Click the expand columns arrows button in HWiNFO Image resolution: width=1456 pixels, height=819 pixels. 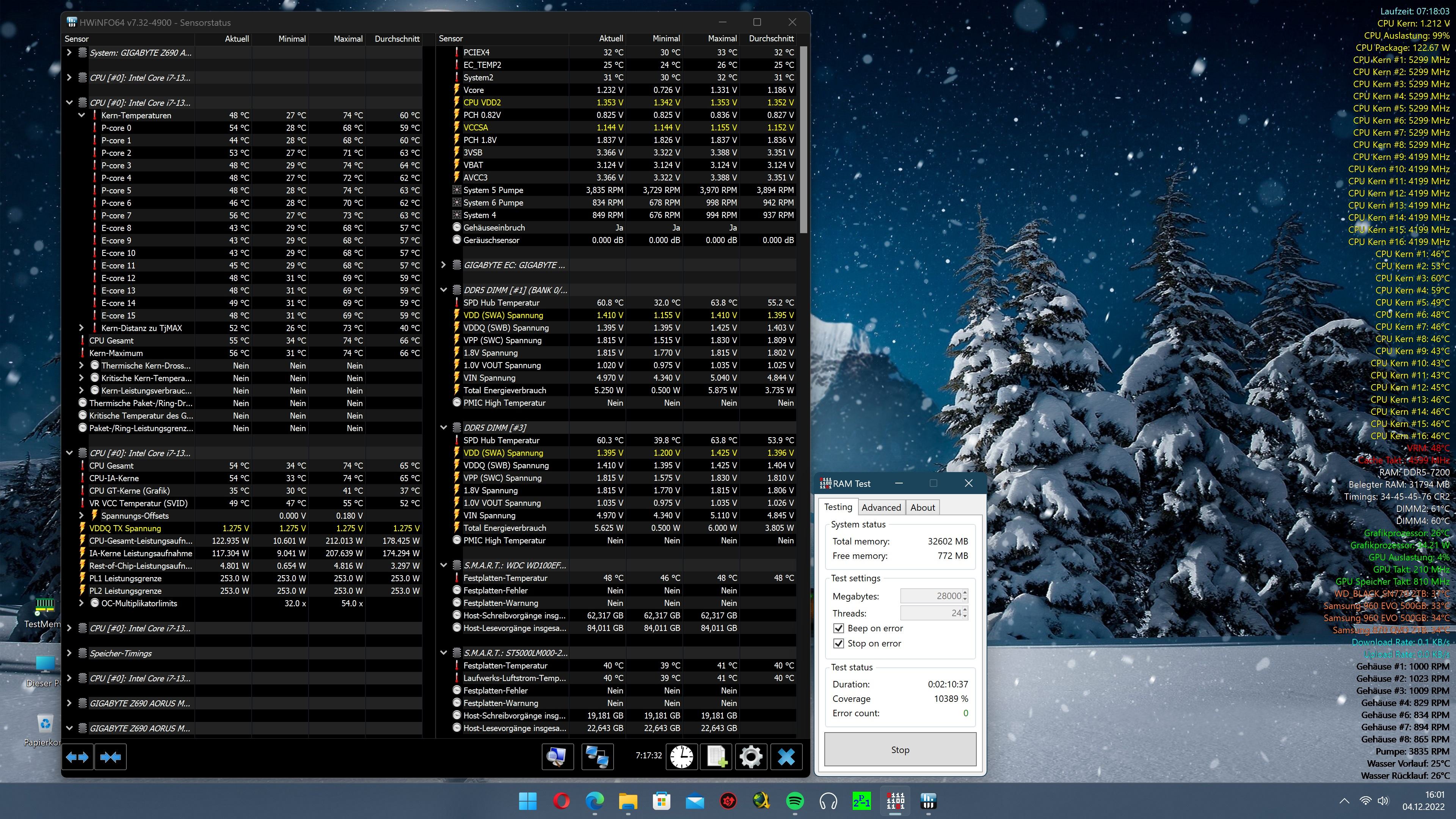77,757
